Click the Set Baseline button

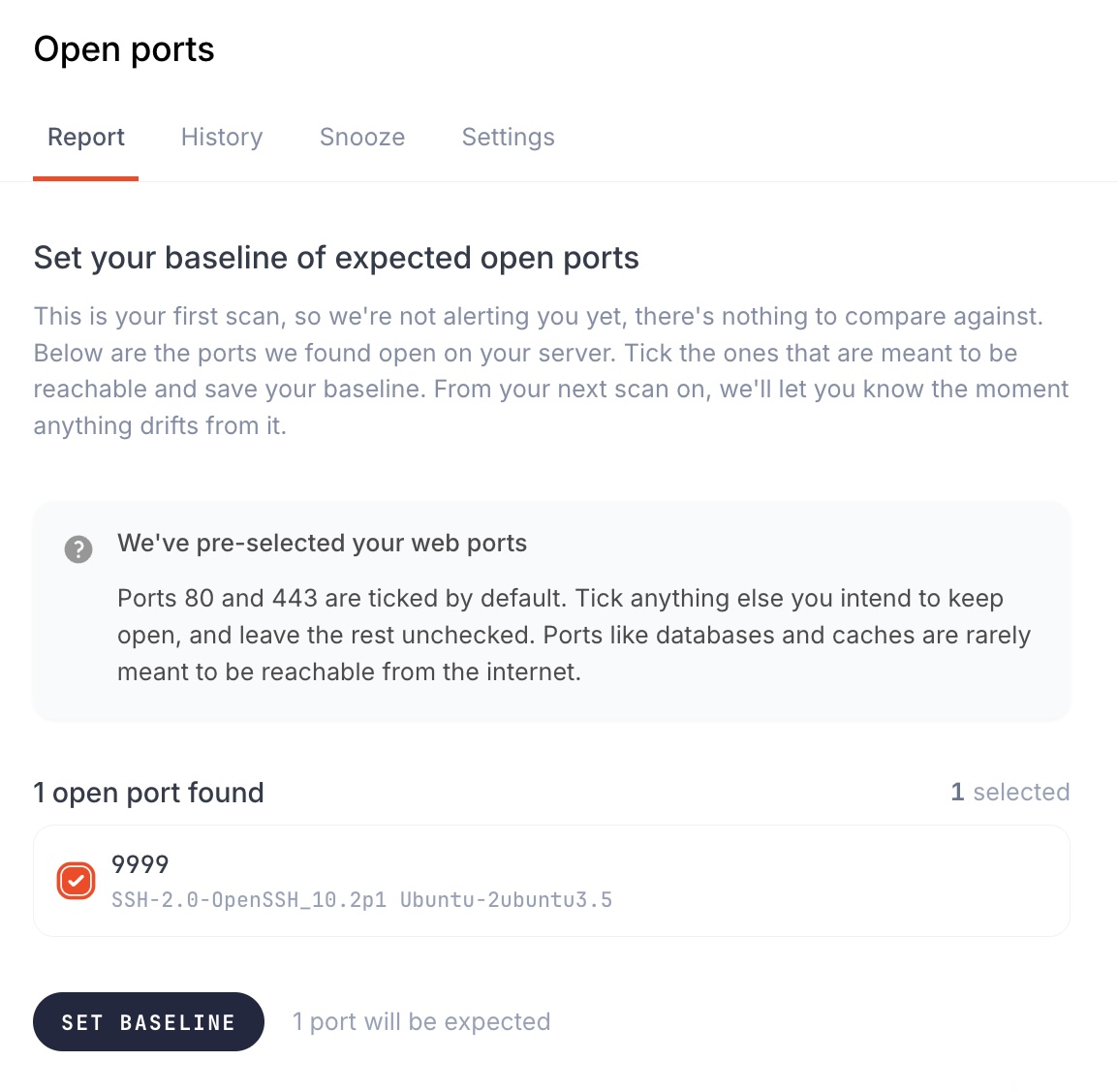point(148,1021)
